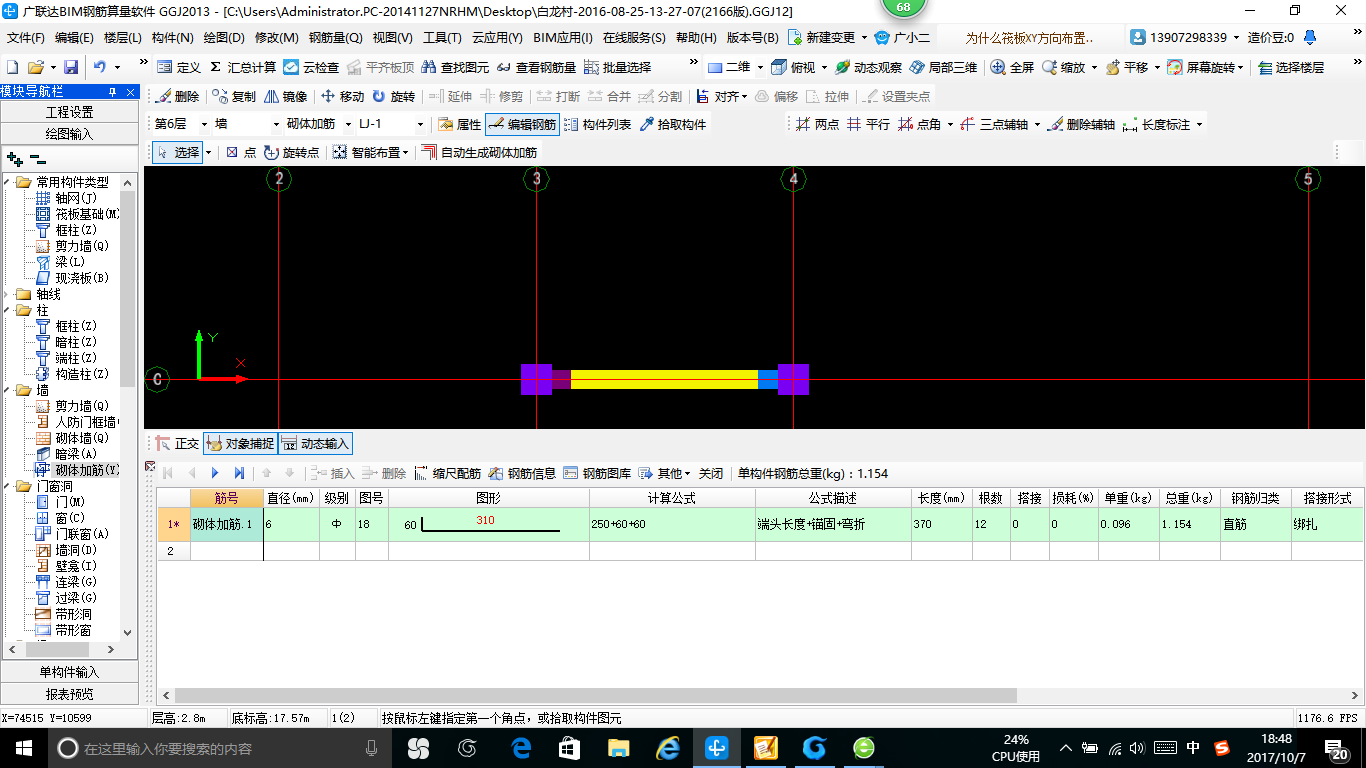Open 缩尺配筋 scaled reinforcement tool
This screenshot has width=1366, height=768.
coord(448,473)
